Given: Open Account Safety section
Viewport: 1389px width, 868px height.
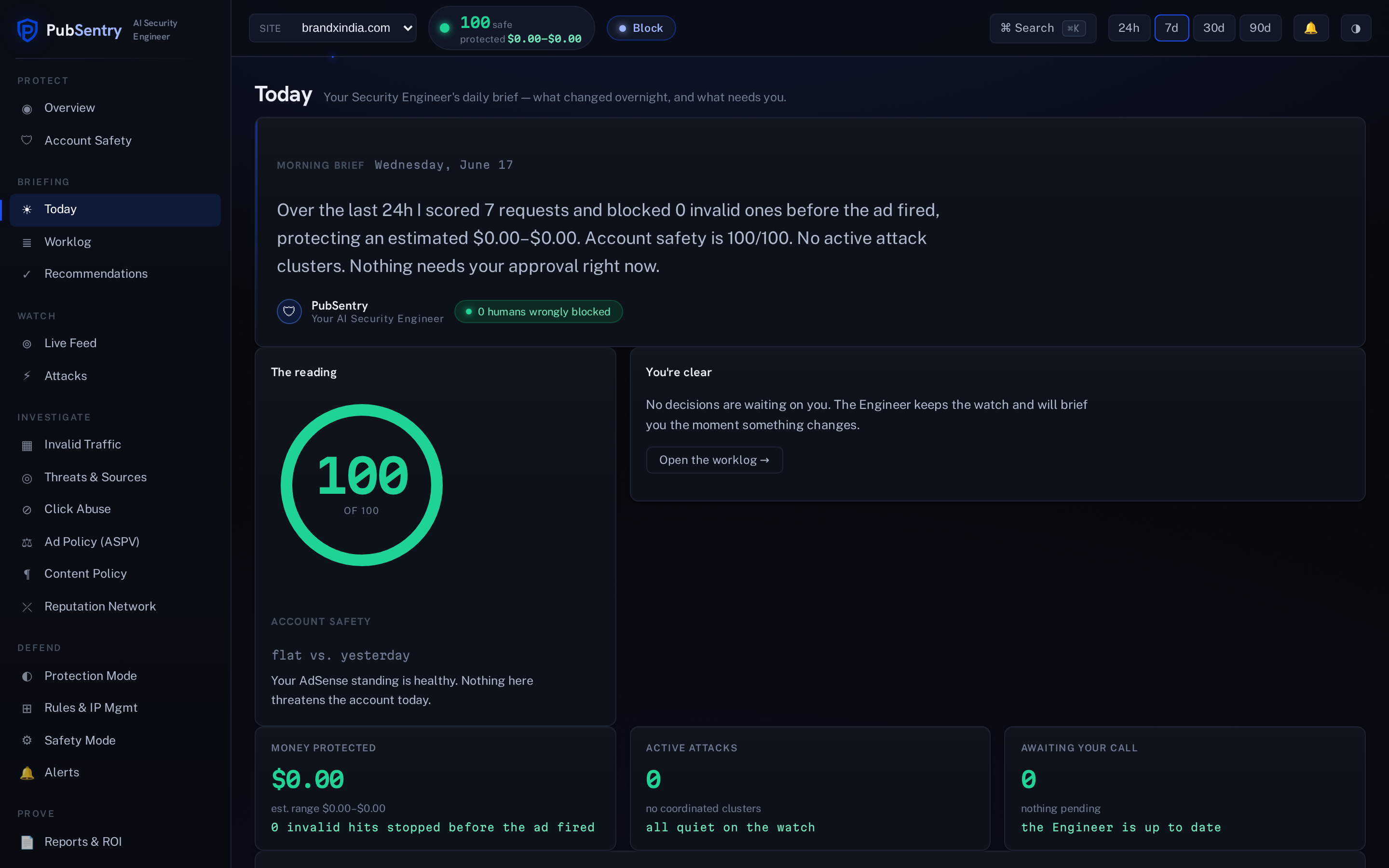Looking at the screenshot, I should coord(115,141).
